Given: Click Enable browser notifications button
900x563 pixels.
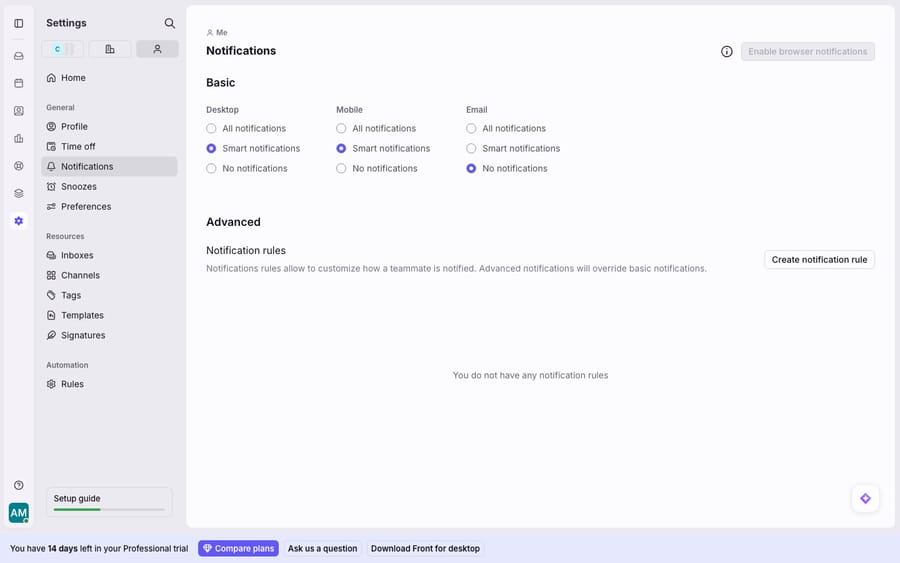Looking at the screenshot, I should (x=808, y=52).
